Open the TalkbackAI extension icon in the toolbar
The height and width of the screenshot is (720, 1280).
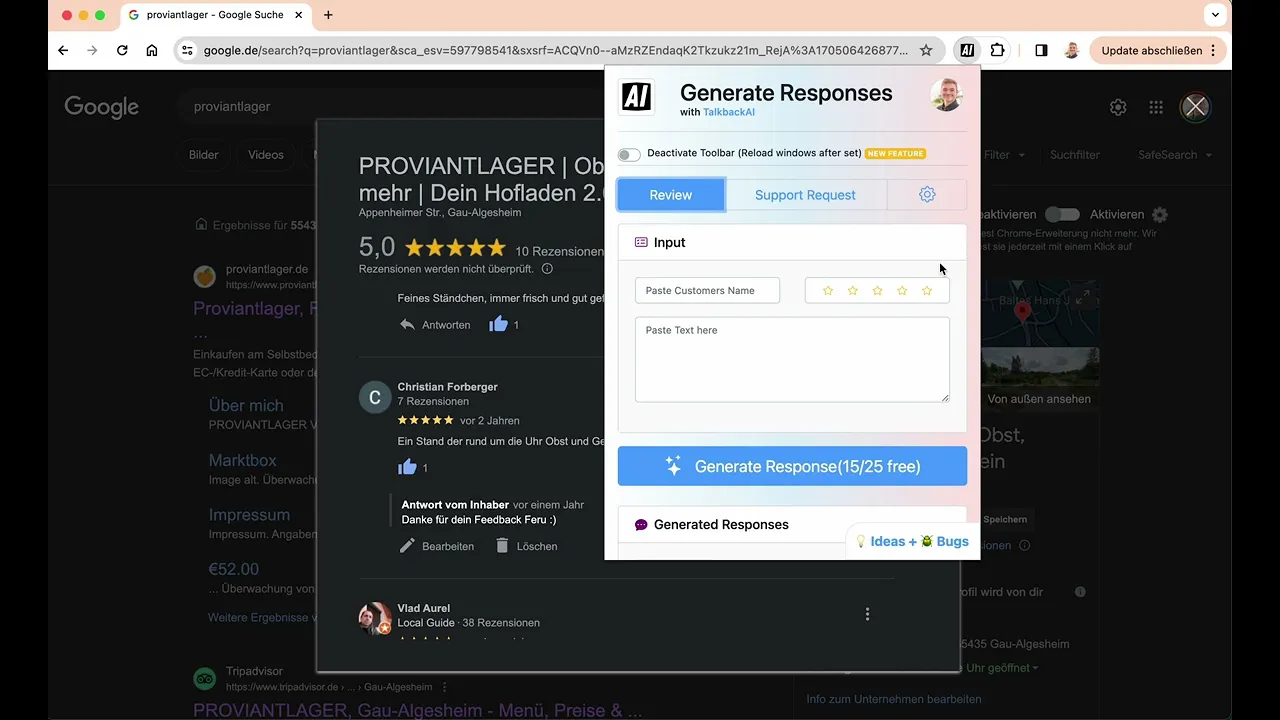click(x=967, y=50)
